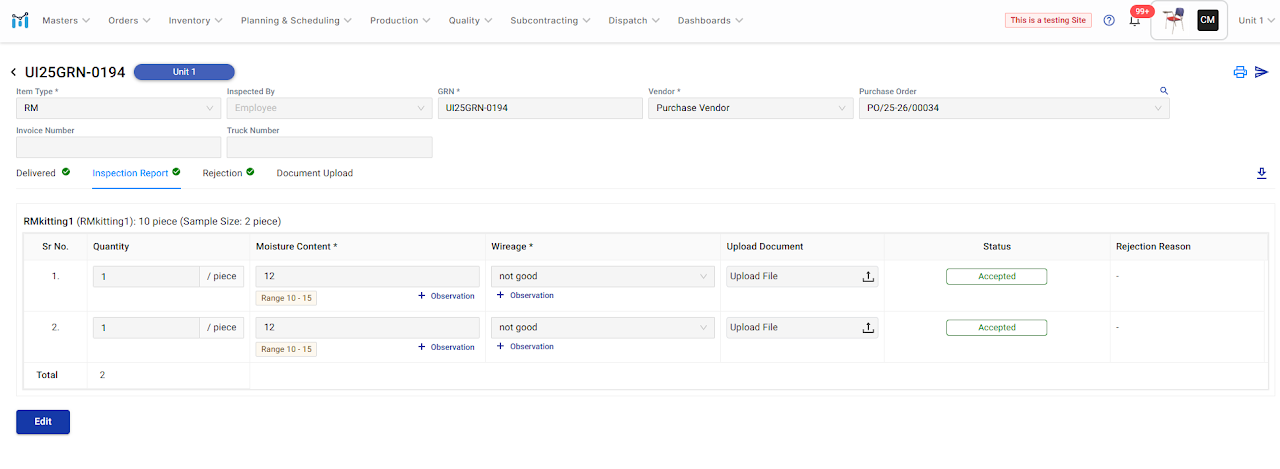Open the notifications bell

[x=1134, y=21]
